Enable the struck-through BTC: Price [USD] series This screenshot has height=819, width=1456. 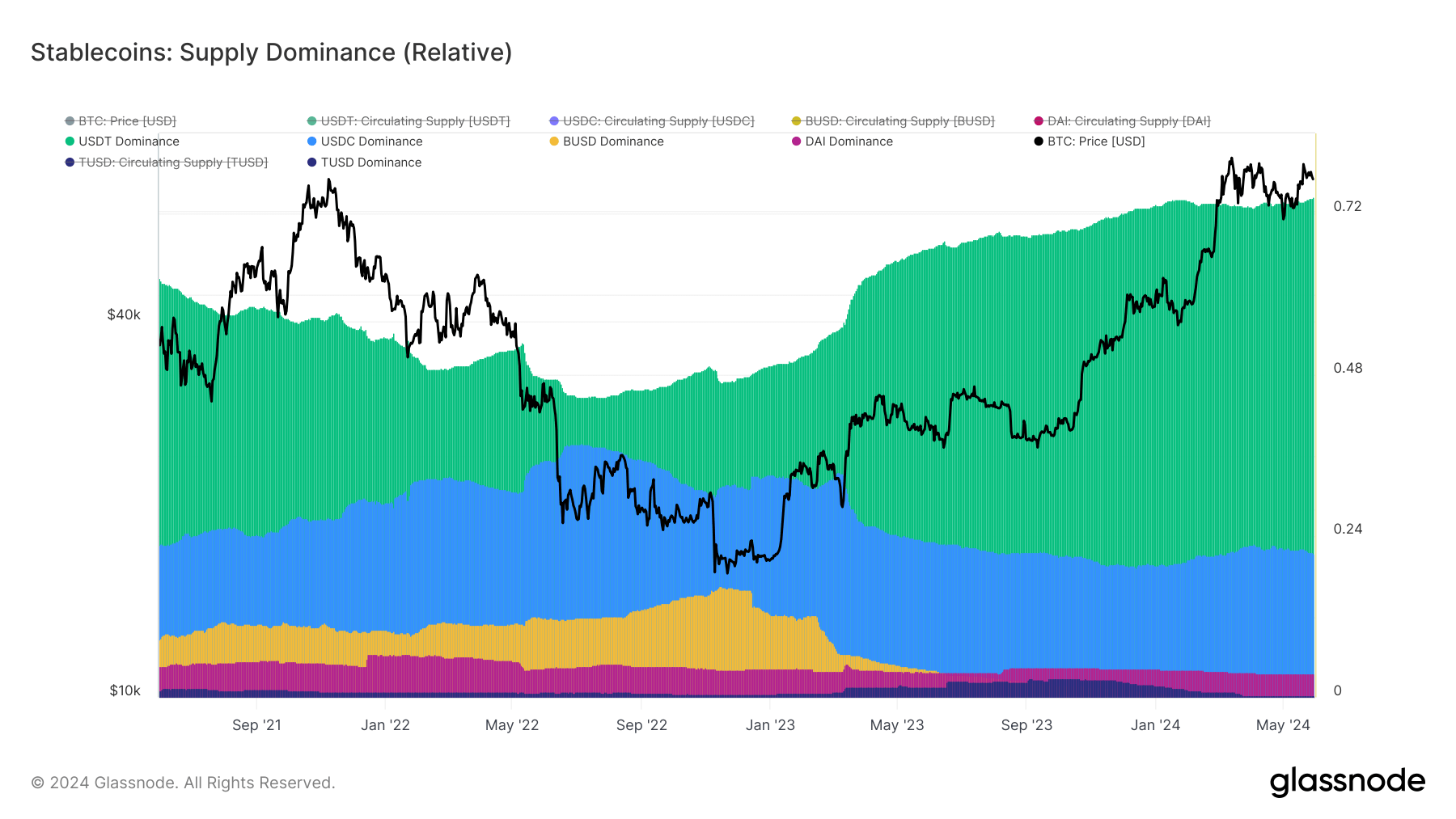[x=126, y=121]
